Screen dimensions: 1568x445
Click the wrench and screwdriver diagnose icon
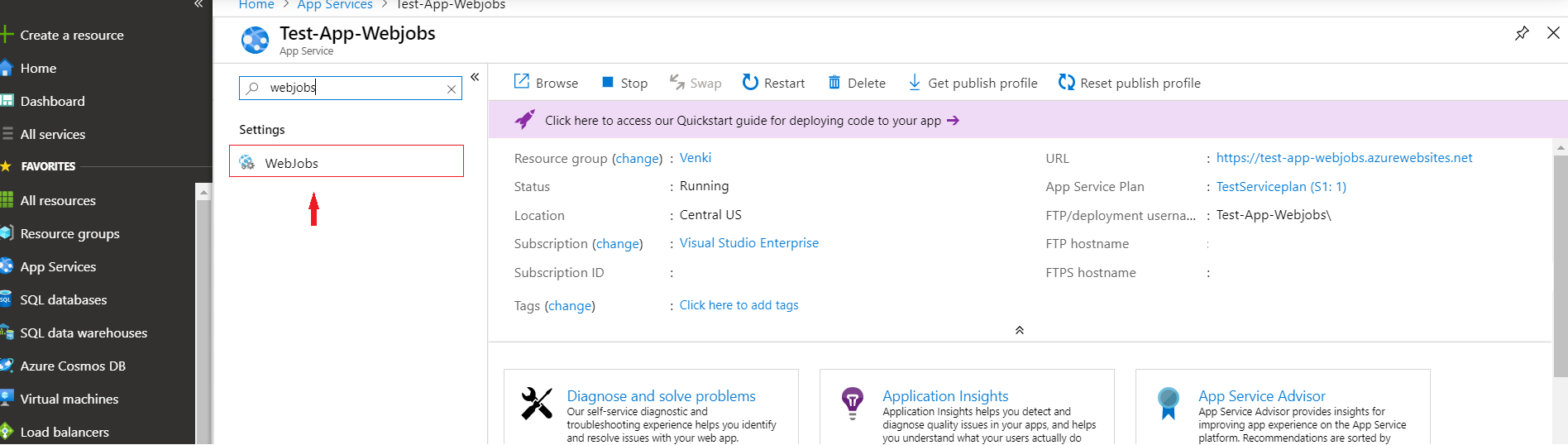coord(536,404)
